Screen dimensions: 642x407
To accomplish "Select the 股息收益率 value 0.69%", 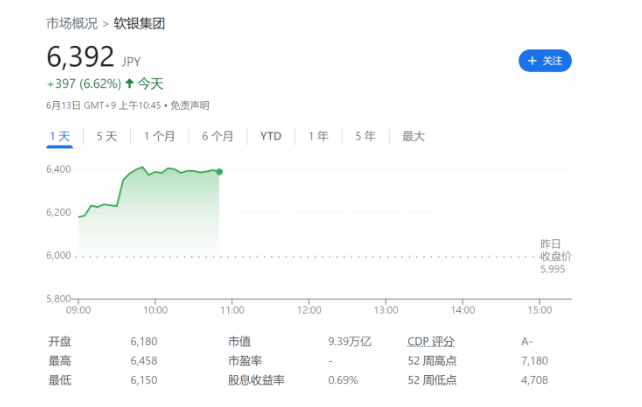I will point(343,380).
